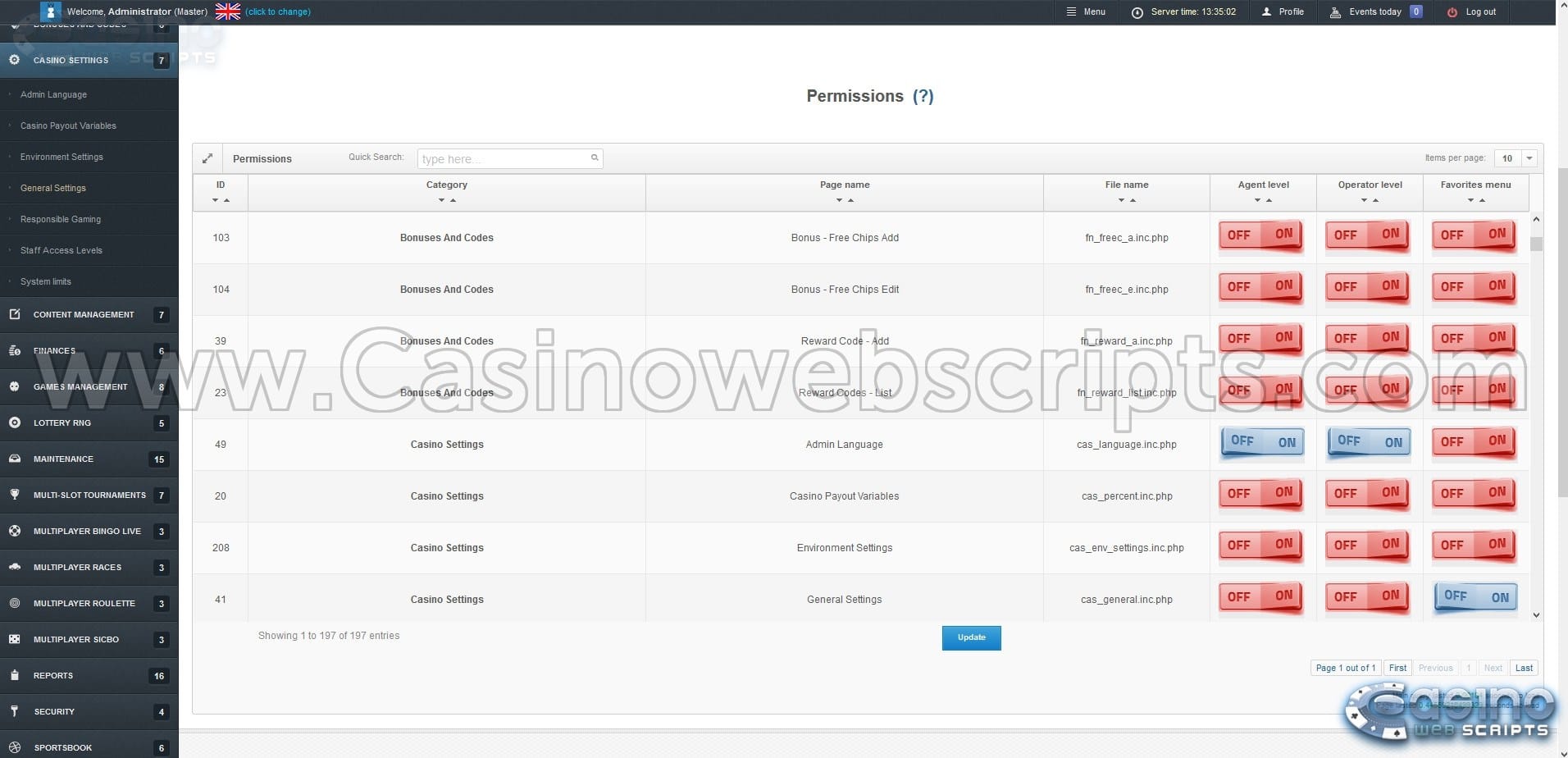Image resolution: width=1568 pixels, height=758 pixels.
Task: Toggle Agent level for Admin Language
Action: point(1261,443)
